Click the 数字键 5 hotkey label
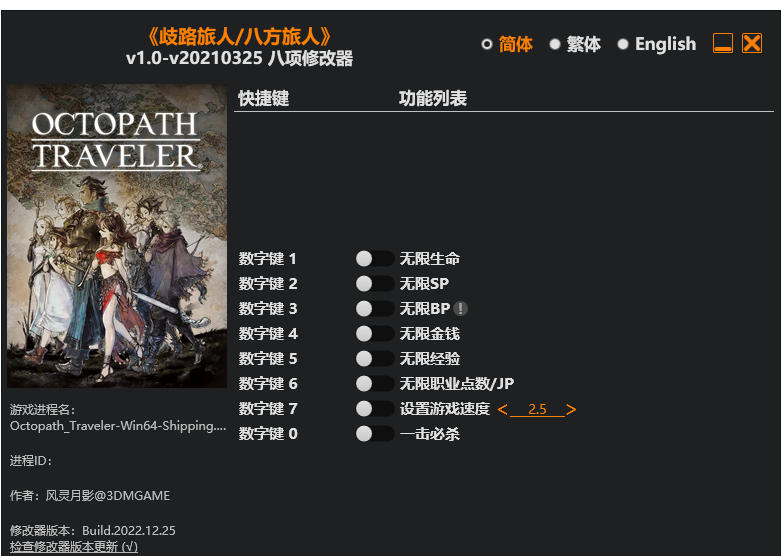The height and width of the screenshot is (556, 781). pyautogui.click(x=268, y=358)
